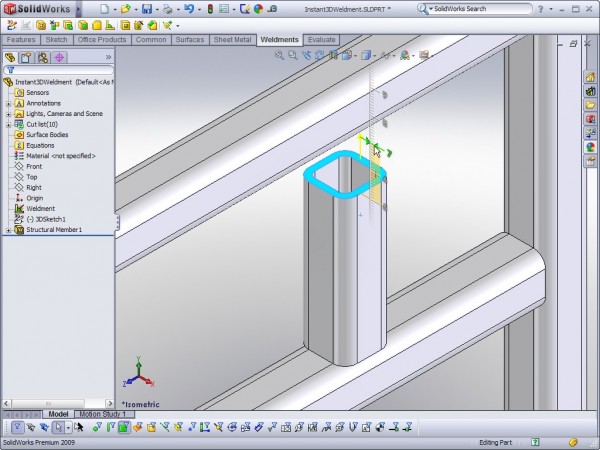Screen dimensions: 600x450
Task: Toggle the Select tool in the filter toolbar
Action: (58, 427)
